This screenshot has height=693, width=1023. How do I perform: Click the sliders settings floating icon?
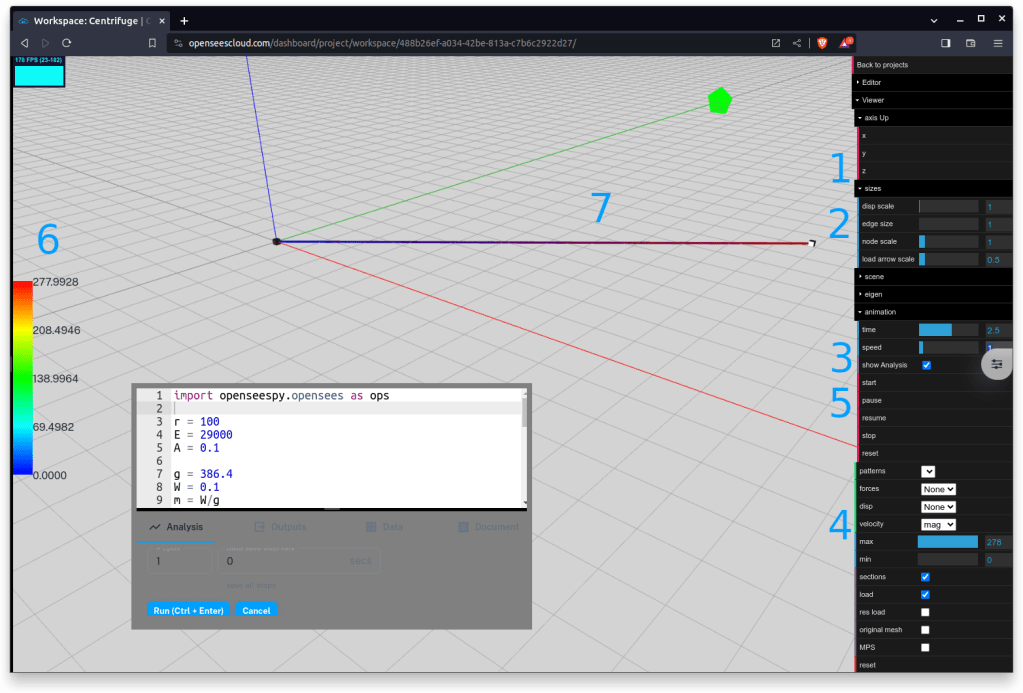[x=996, y=364]
